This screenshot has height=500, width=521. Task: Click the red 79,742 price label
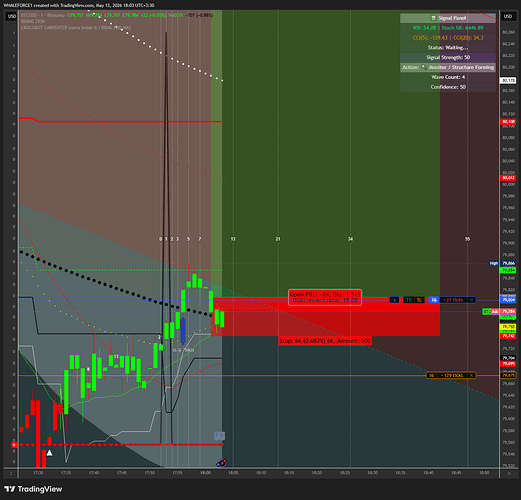tap(508, 336)
